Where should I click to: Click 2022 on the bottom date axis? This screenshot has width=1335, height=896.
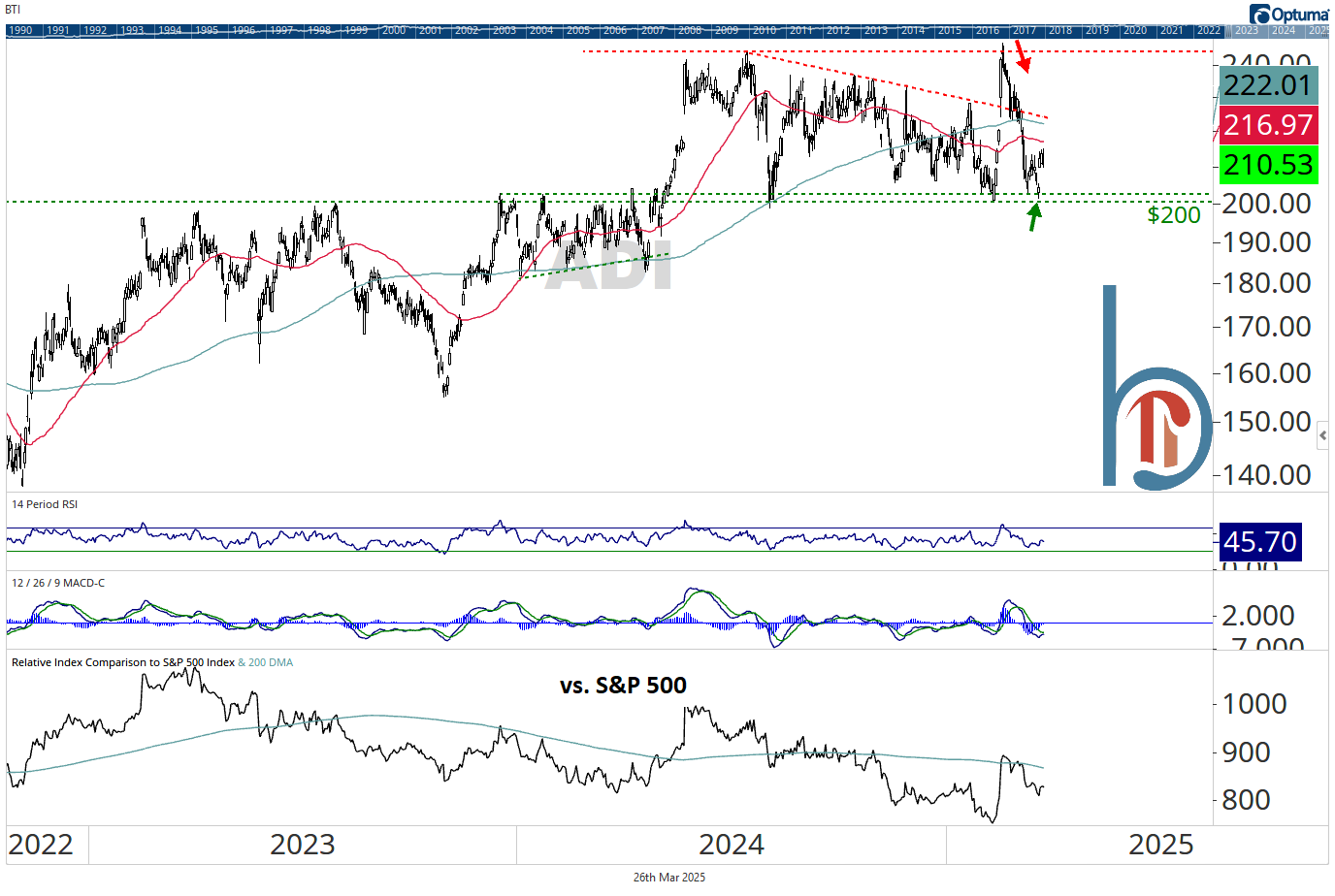point(41,845)
